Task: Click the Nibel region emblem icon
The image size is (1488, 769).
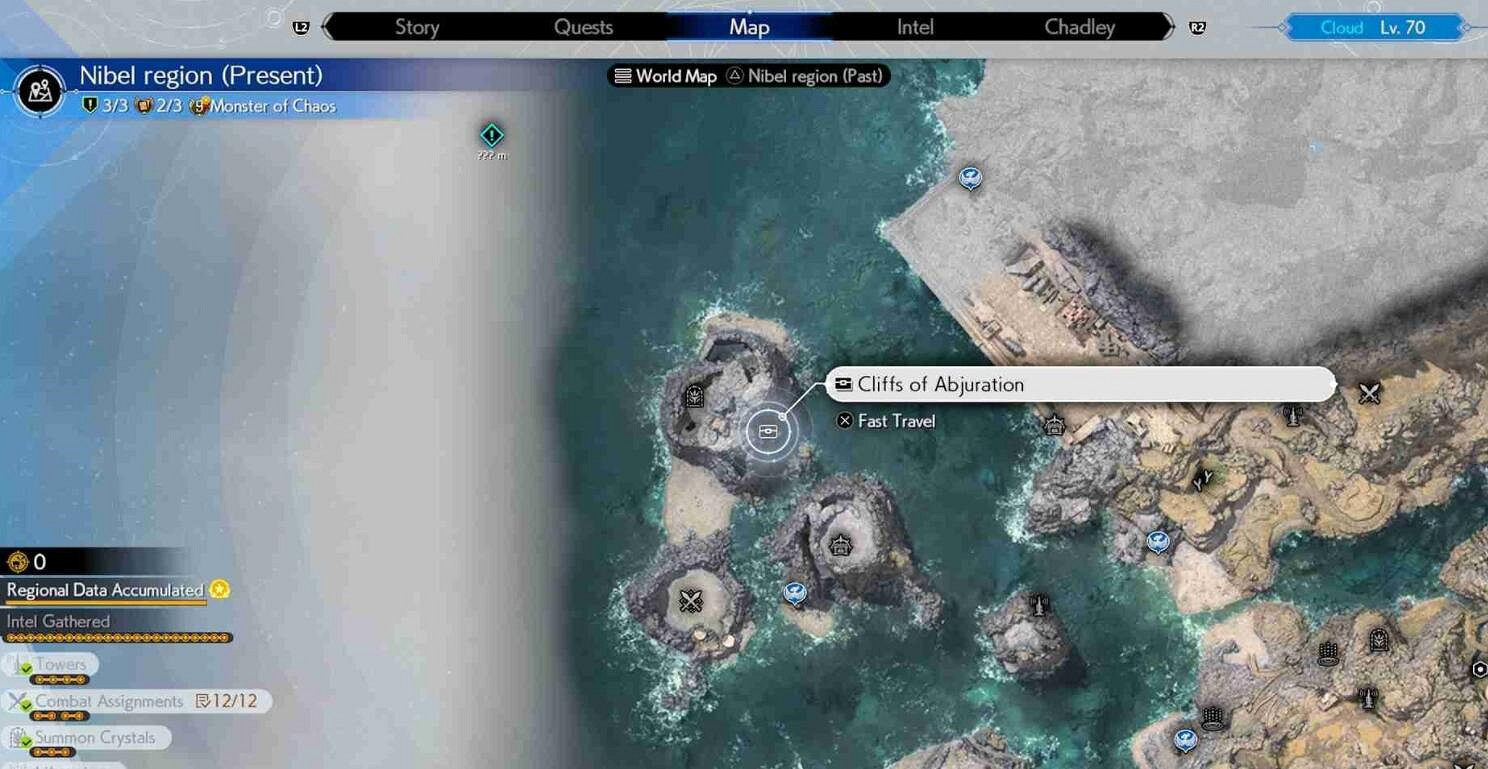Action: (x=40, y=92)
